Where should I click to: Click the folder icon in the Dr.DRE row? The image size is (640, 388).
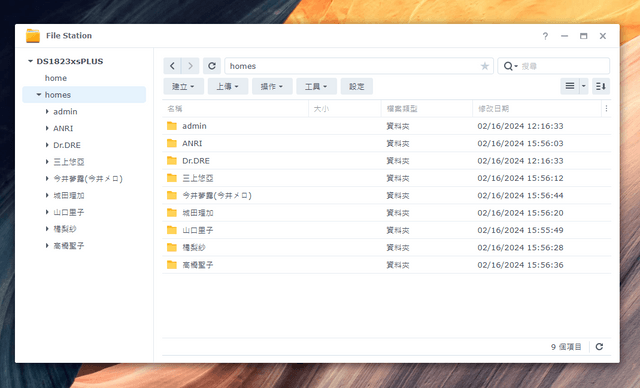pyautogui.click(x=172, y=161)
